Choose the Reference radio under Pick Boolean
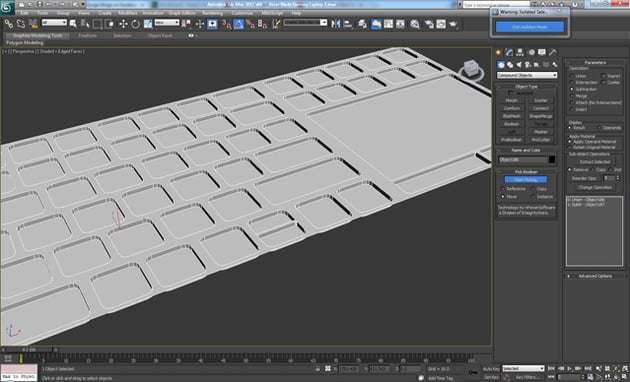The height and width of the screenshot is (382, 630). coord(503,189)
